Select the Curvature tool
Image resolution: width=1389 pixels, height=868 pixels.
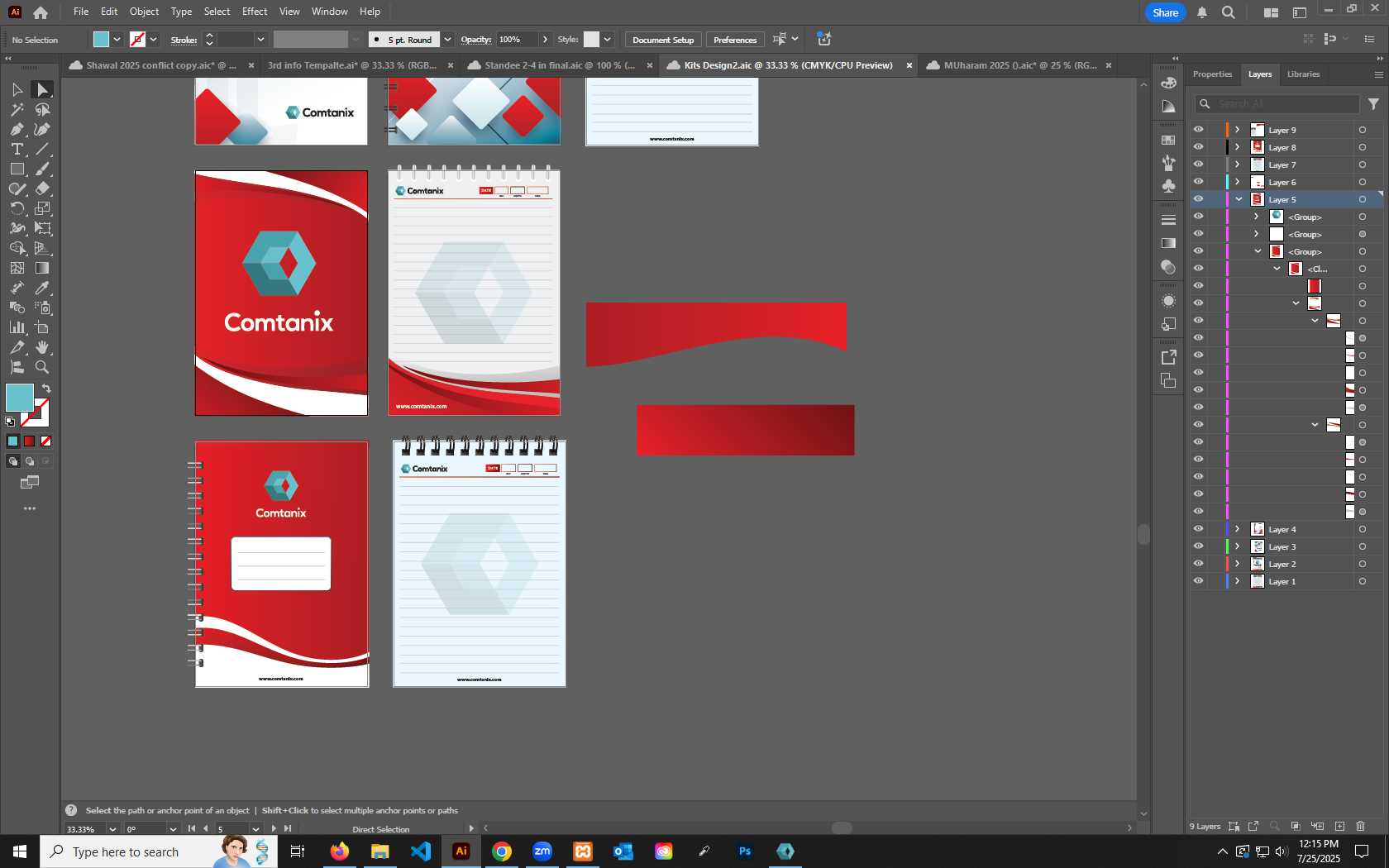pos(42,129)
